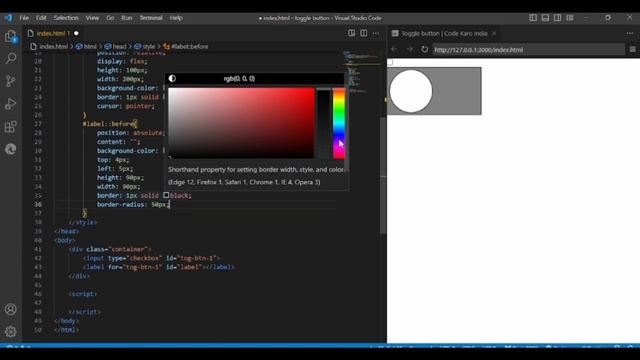Open the Run and Debug view
This screenshot has width=640, height=360.
[x=11, y=104]
